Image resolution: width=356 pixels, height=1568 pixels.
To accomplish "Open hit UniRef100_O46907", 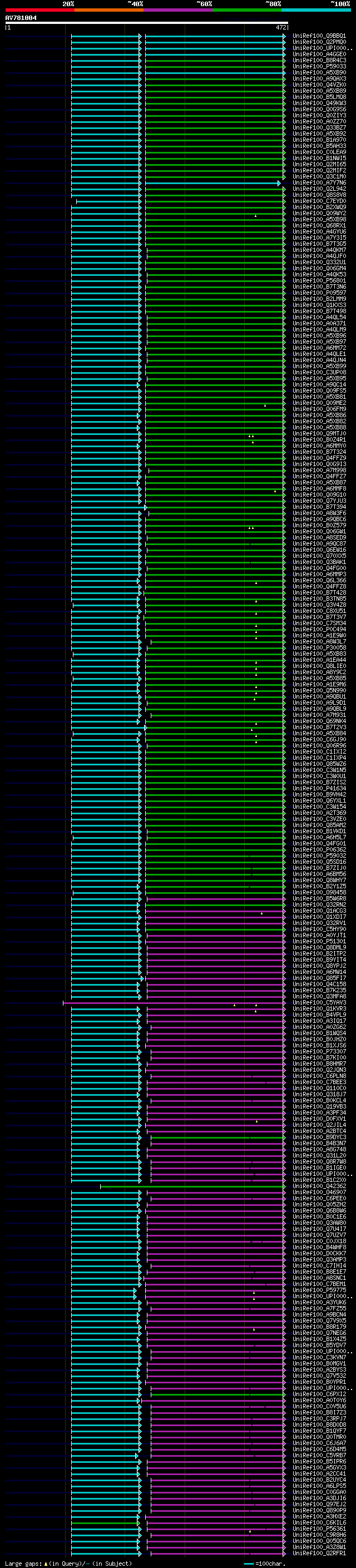I will coord(319,1192).
